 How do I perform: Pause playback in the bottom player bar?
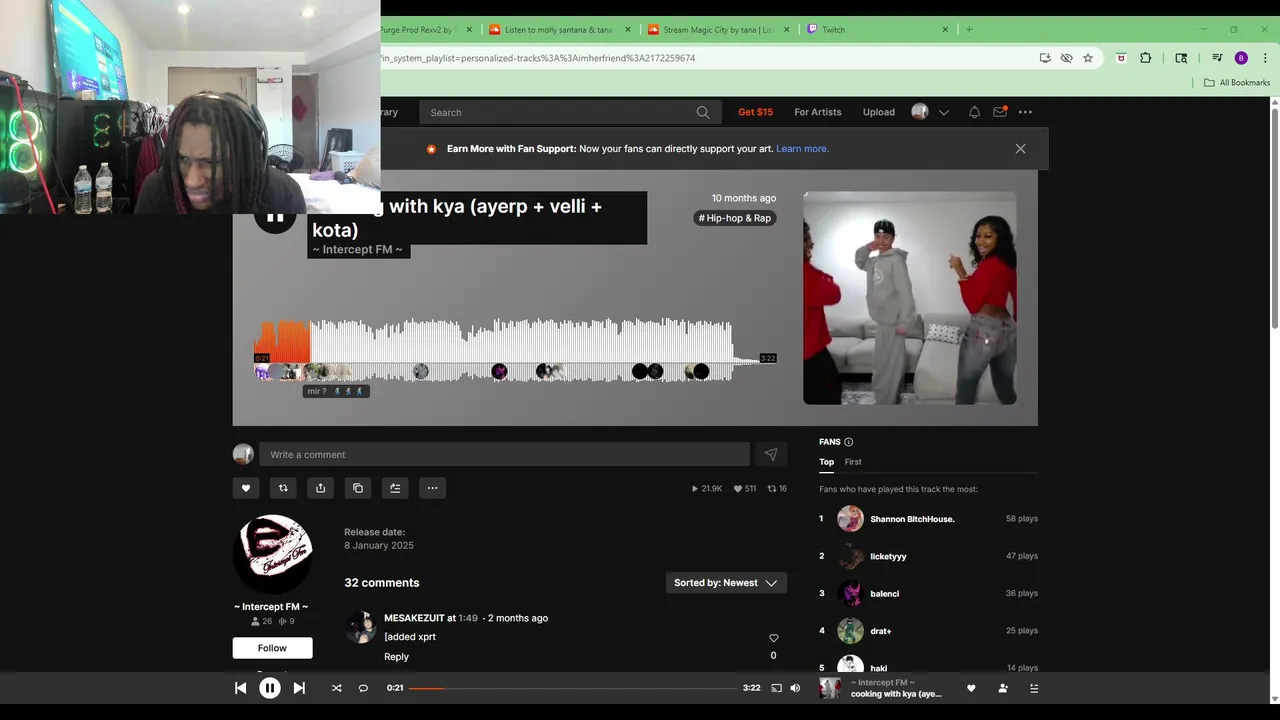click(270, 688)
